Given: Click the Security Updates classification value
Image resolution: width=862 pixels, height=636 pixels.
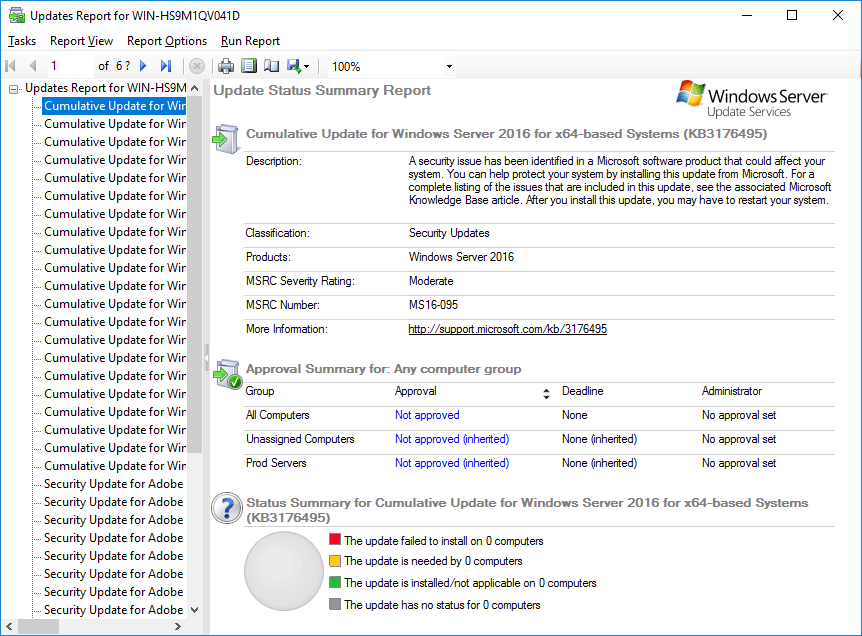Looking at the screenshot, I should (x=449, y=233).
